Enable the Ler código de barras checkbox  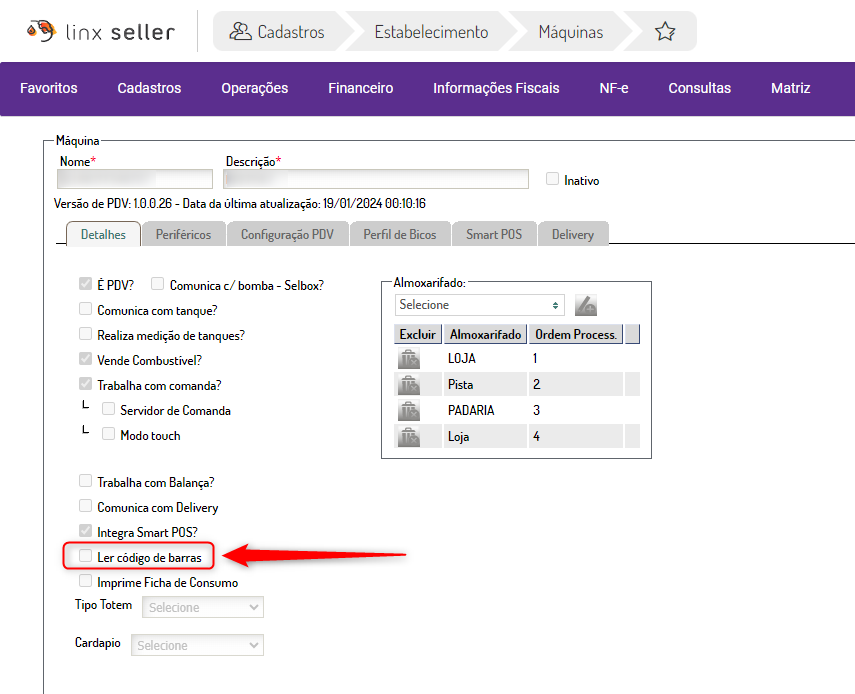pos(86,556)
